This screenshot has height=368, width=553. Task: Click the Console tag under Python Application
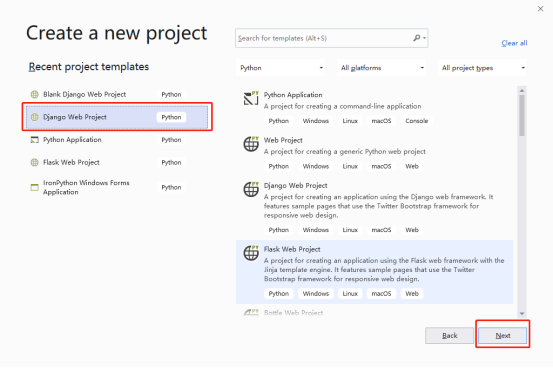417,121
